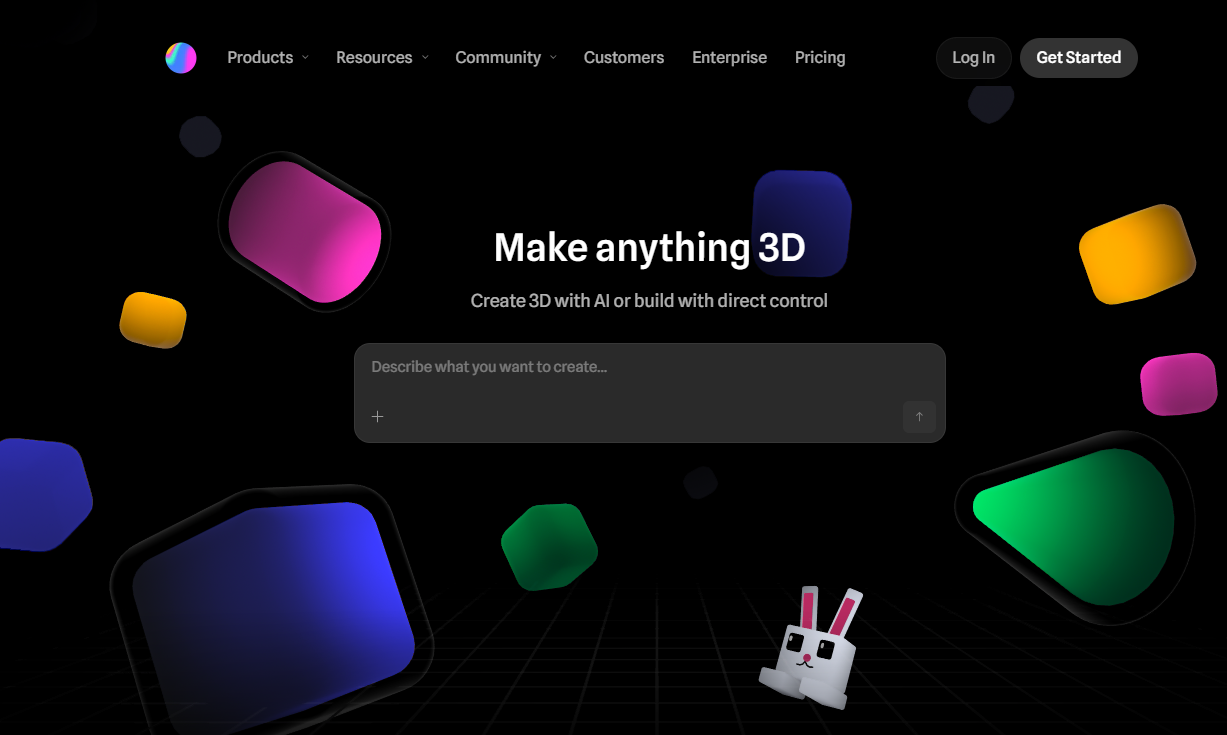The height and width of the screenshot is (735, 1227).
Task: Submit the prompt with the up-arrow button
Action: pos(919,417)
